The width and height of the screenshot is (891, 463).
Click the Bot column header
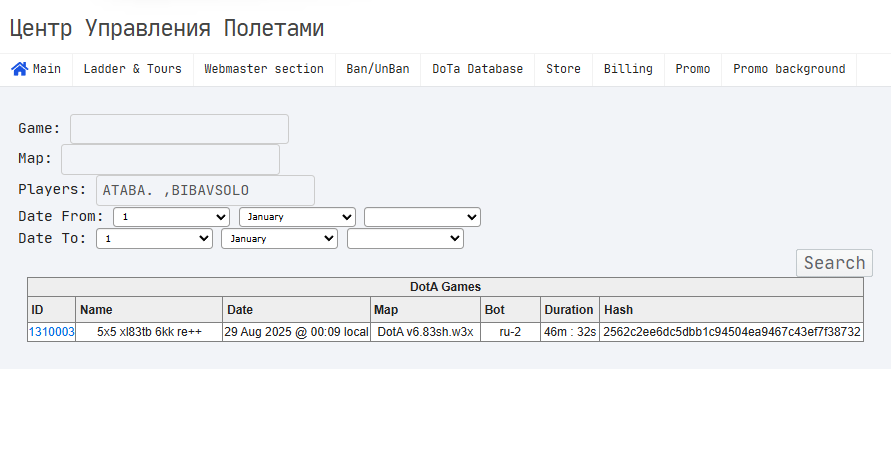pyautogui.click(x=510, y=310)
